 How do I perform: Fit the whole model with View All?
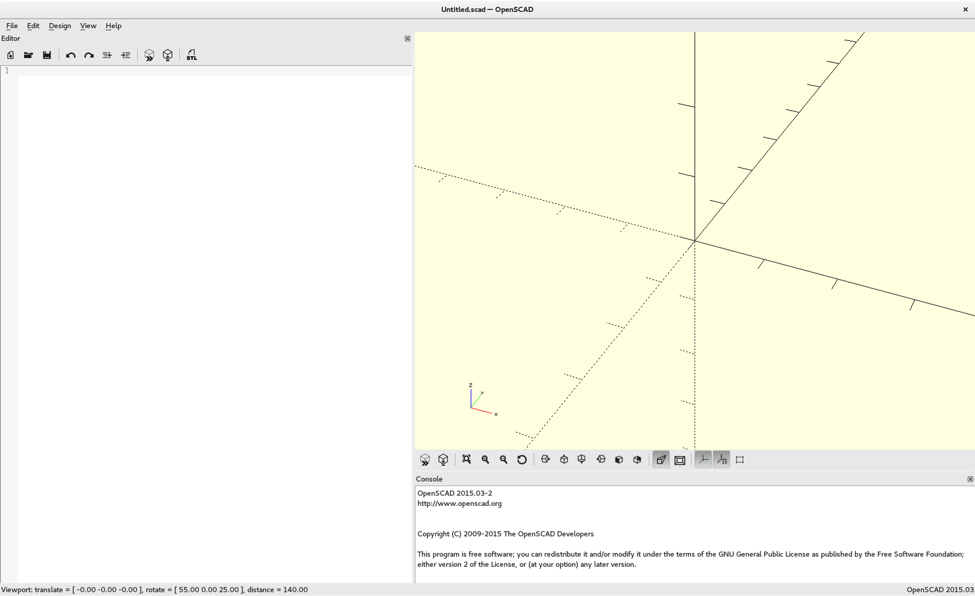tap(466, 460)
